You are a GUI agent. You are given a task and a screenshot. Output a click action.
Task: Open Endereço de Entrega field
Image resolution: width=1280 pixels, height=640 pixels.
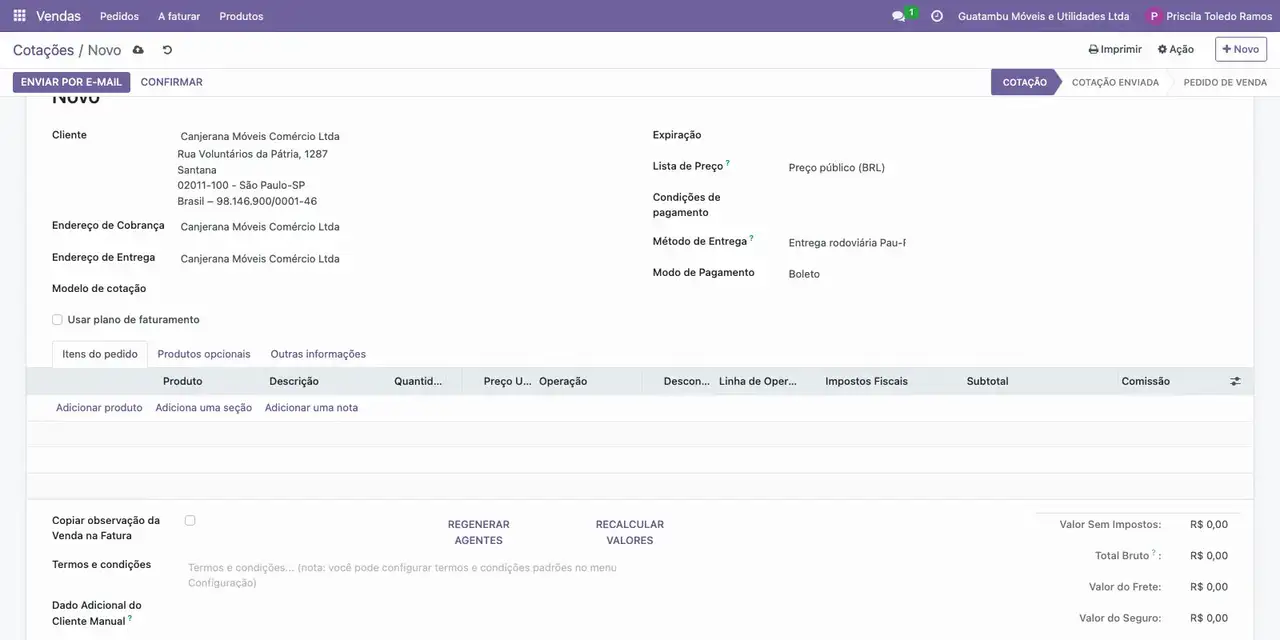coord(400,259)
